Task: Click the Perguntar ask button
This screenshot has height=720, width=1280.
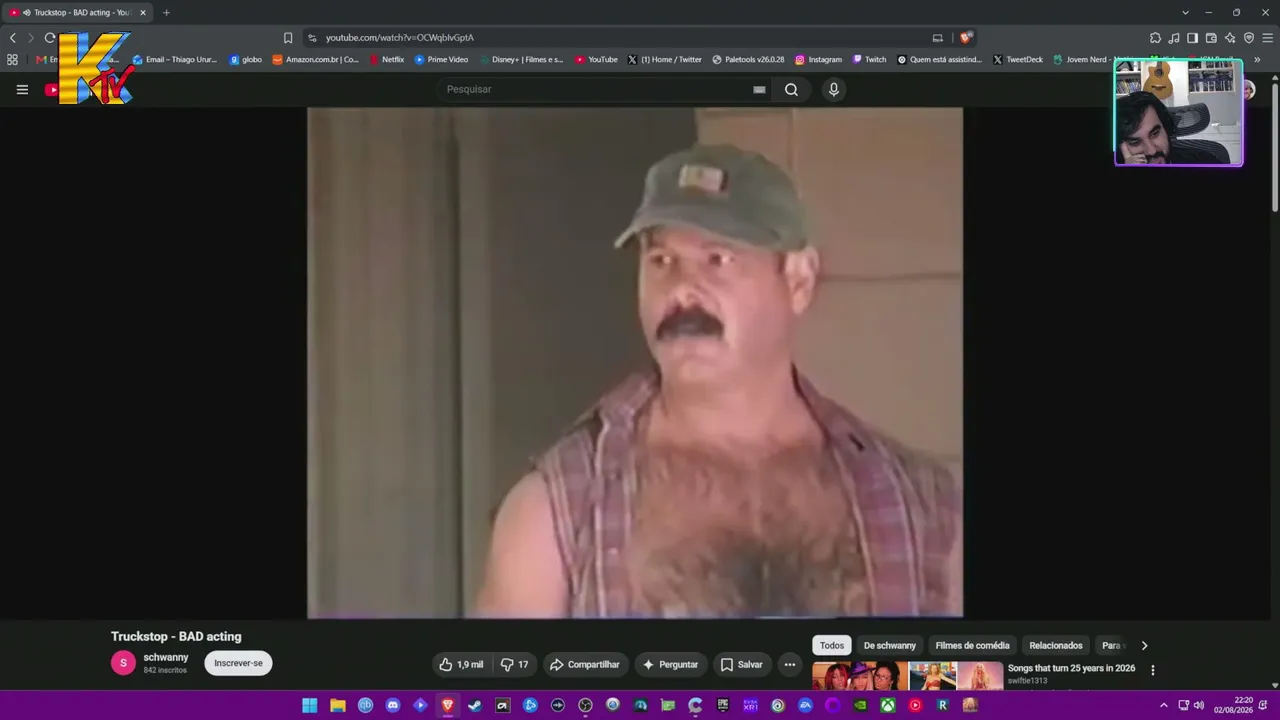Action: point(670,664)
